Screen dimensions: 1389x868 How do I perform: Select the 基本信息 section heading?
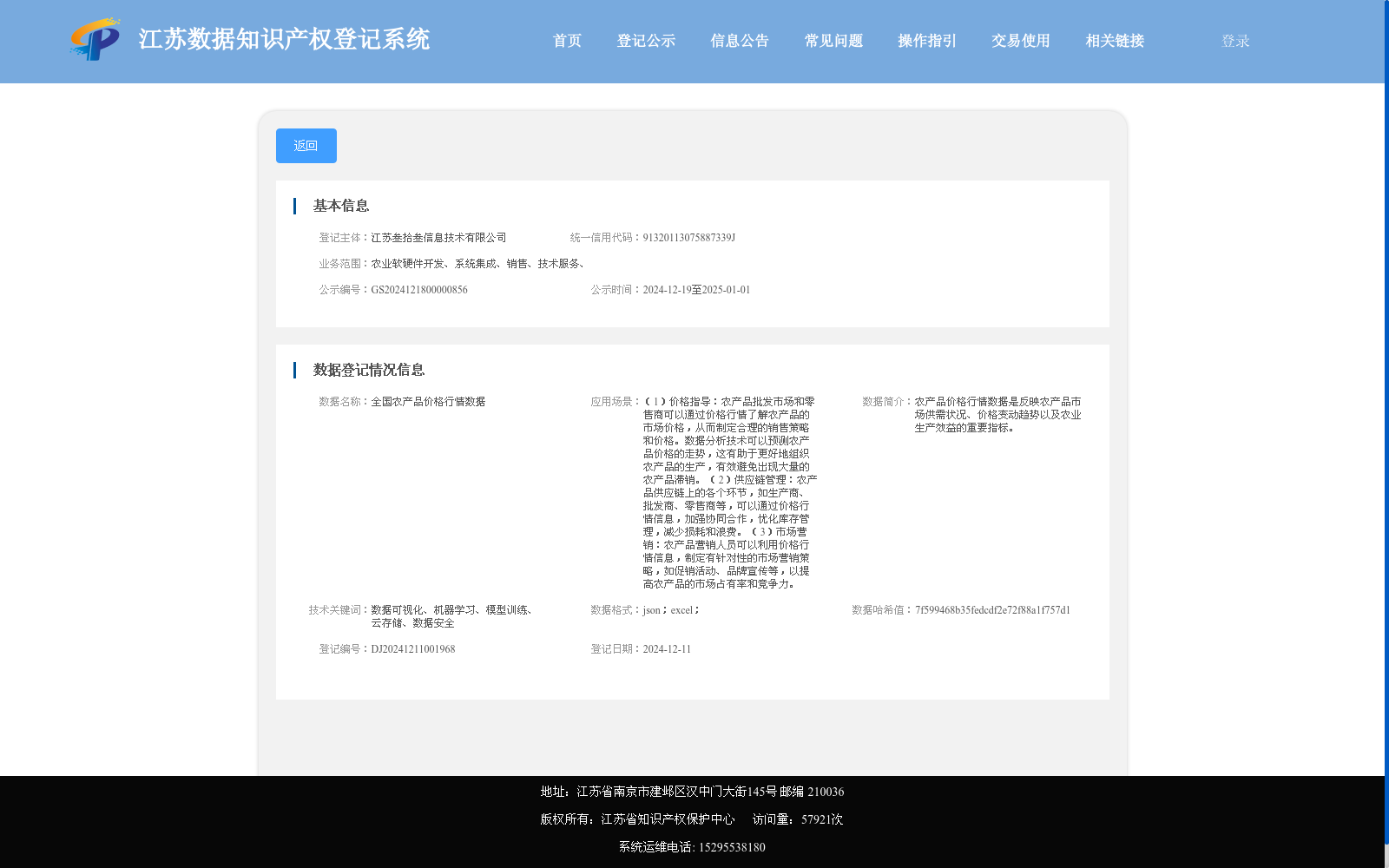tap(341, 206)
